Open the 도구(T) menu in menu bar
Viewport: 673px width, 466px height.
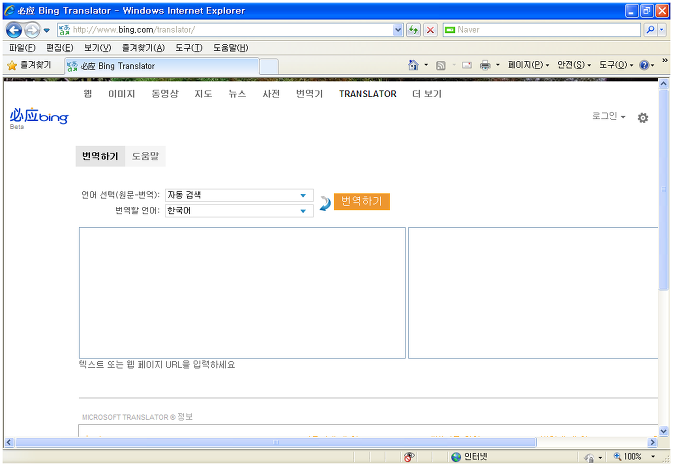pos(189,48)
